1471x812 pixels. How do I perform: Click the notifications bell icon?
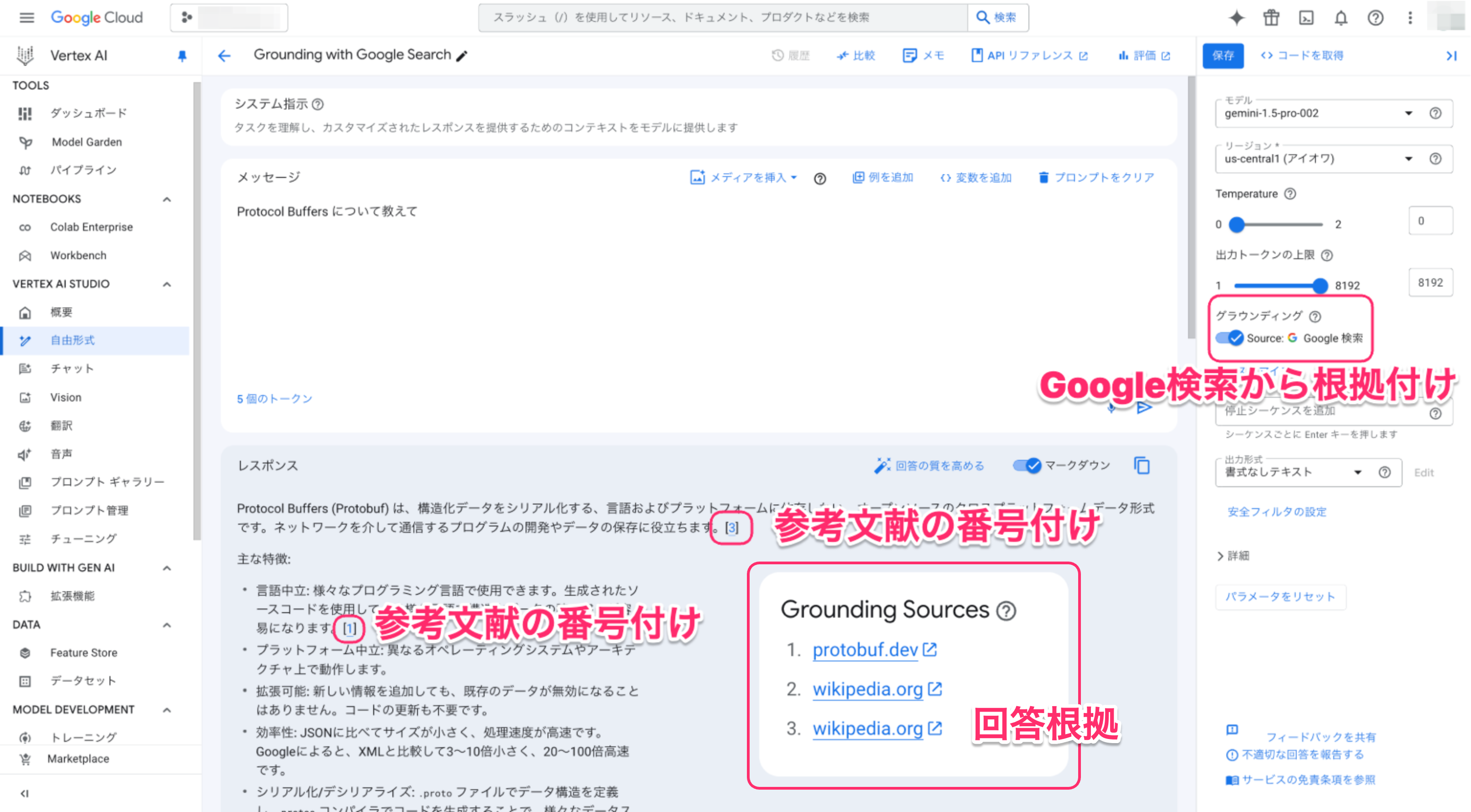1341,18
